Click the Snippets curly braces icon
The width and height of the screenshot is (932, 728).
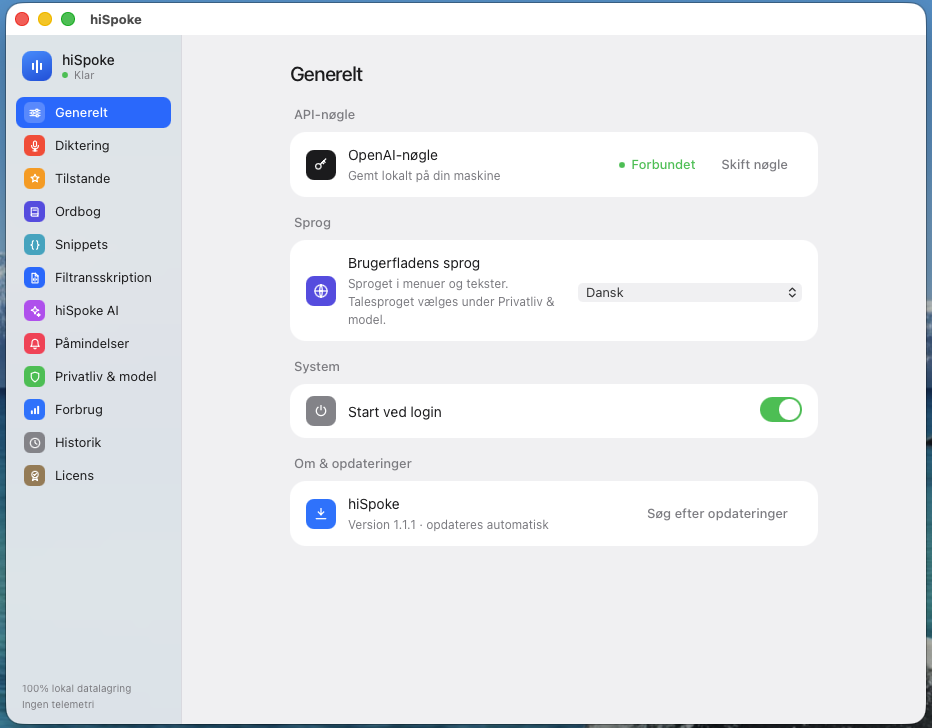point(34,244)
